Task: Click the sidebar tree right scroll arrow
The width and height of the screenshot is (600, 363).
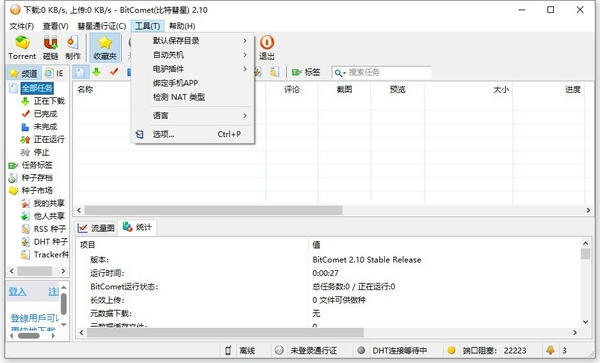Action: 63,271
